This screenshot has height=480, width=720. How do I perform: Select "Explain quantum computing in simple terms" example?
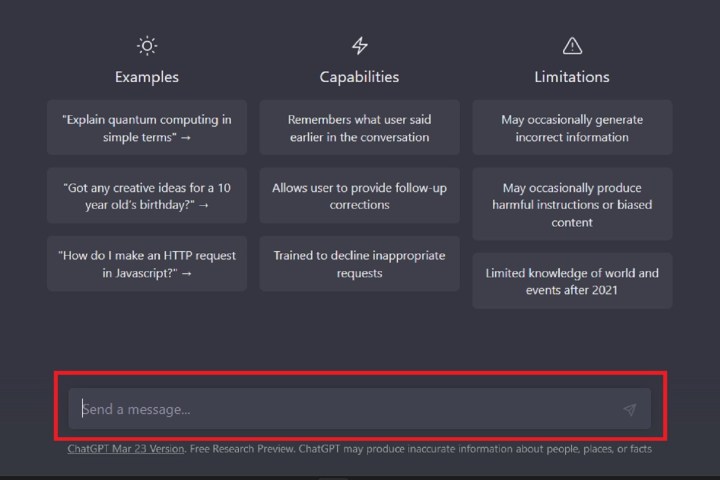point(147,128)
